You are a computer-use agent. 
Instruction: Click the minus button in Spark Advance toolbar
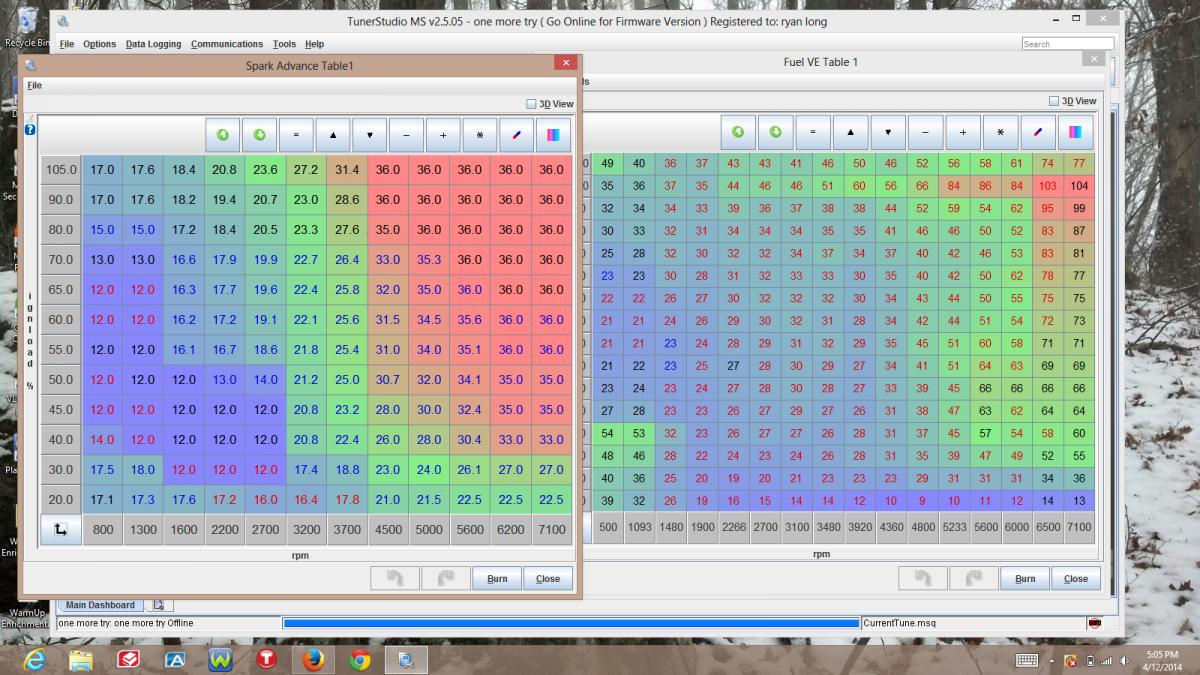click(x=406, y=134)
